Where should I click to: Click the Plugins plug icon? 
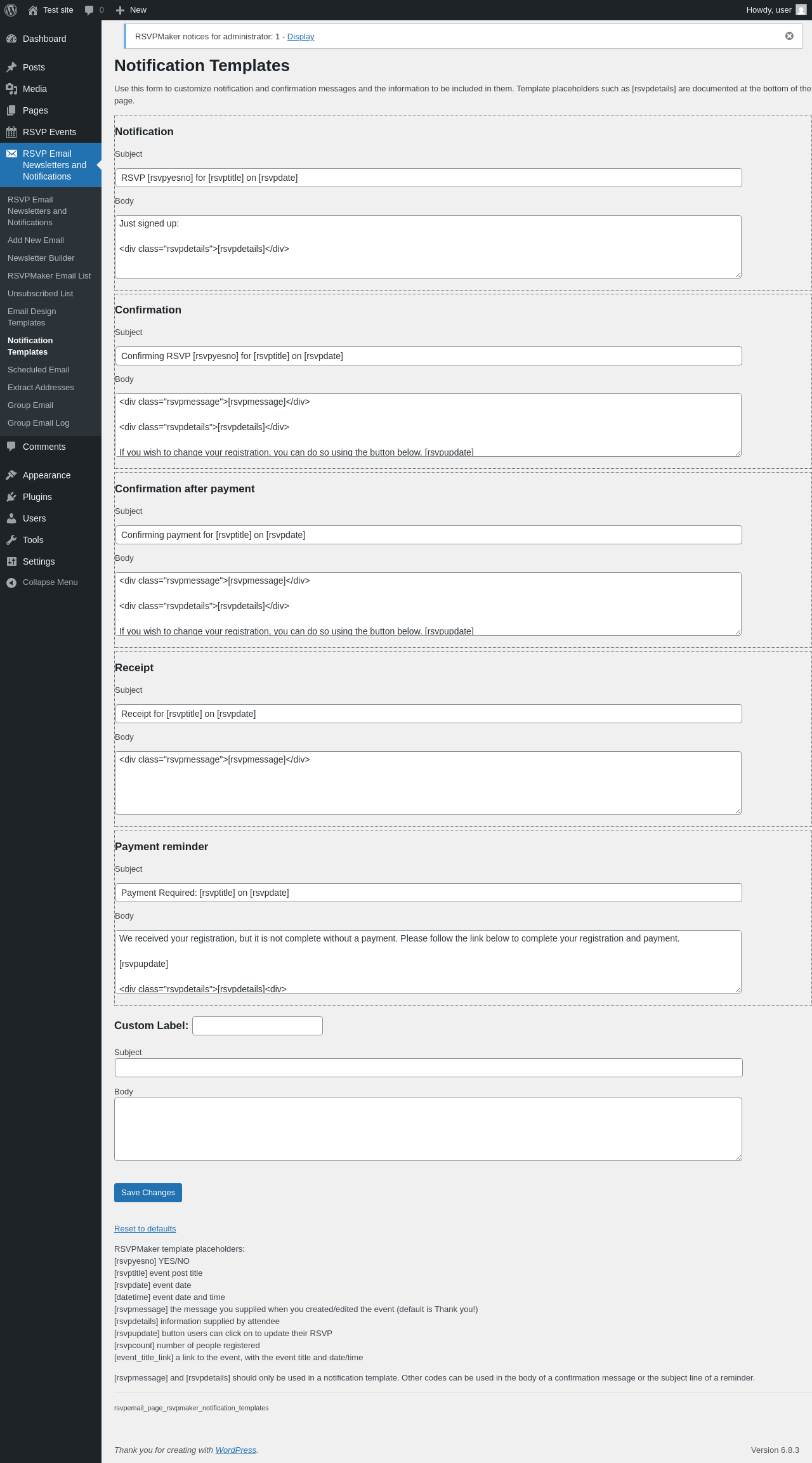(11, 497)
